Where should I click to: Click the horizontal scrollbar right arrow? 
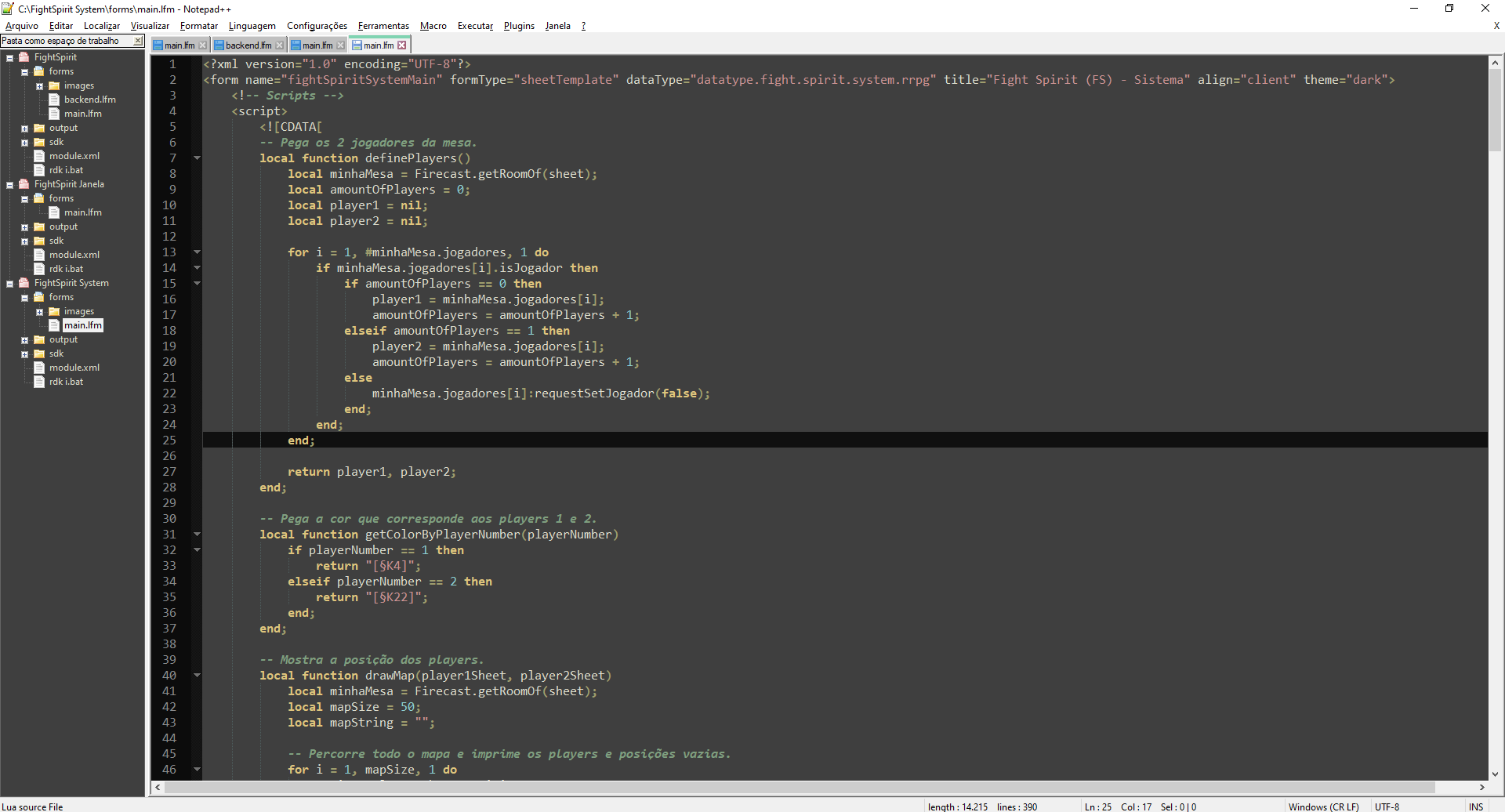click(x=1481, y=787)
